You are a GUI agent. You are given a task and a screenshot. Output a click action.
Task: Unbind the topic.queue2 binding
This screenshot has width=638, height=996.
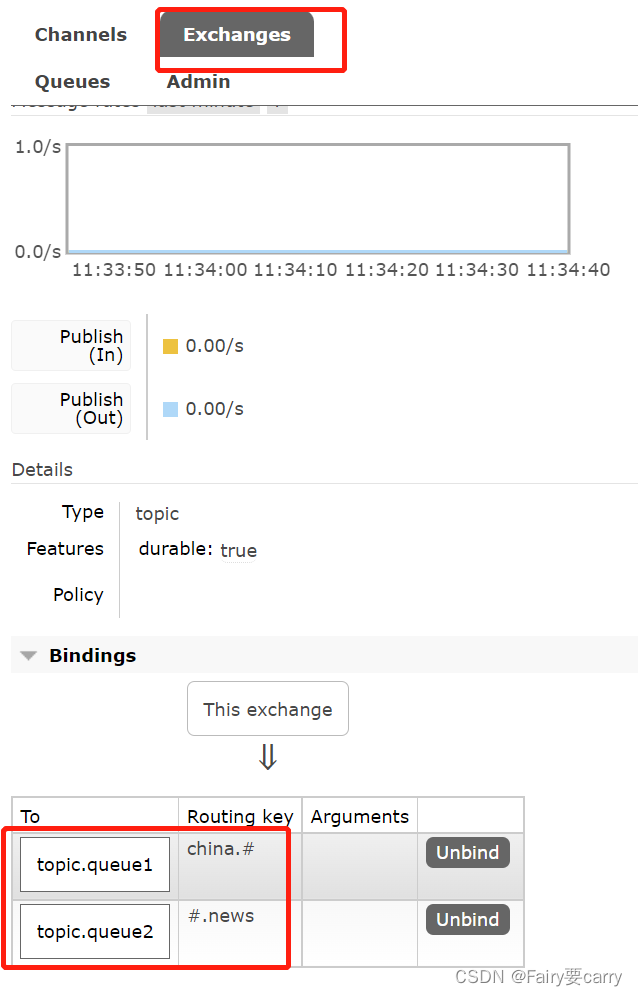point(467,919)
